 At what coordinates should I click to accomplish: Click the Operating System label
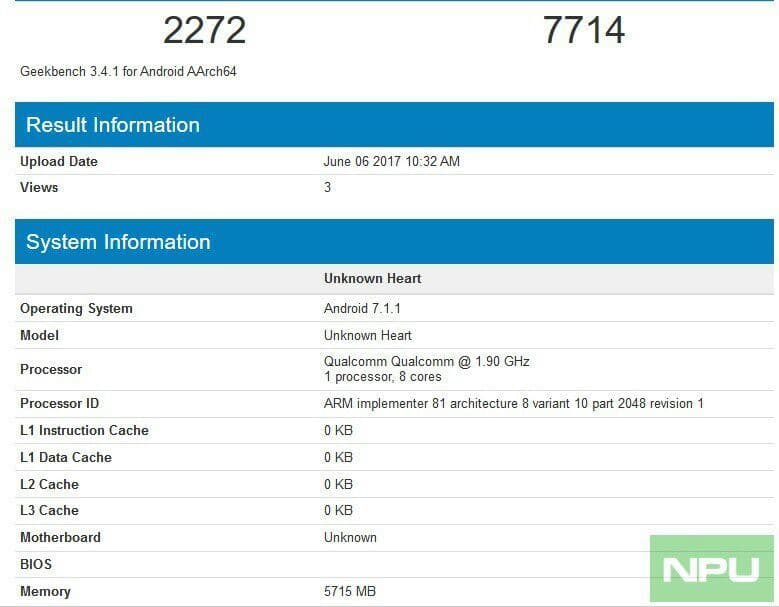[x=76, y=308]
